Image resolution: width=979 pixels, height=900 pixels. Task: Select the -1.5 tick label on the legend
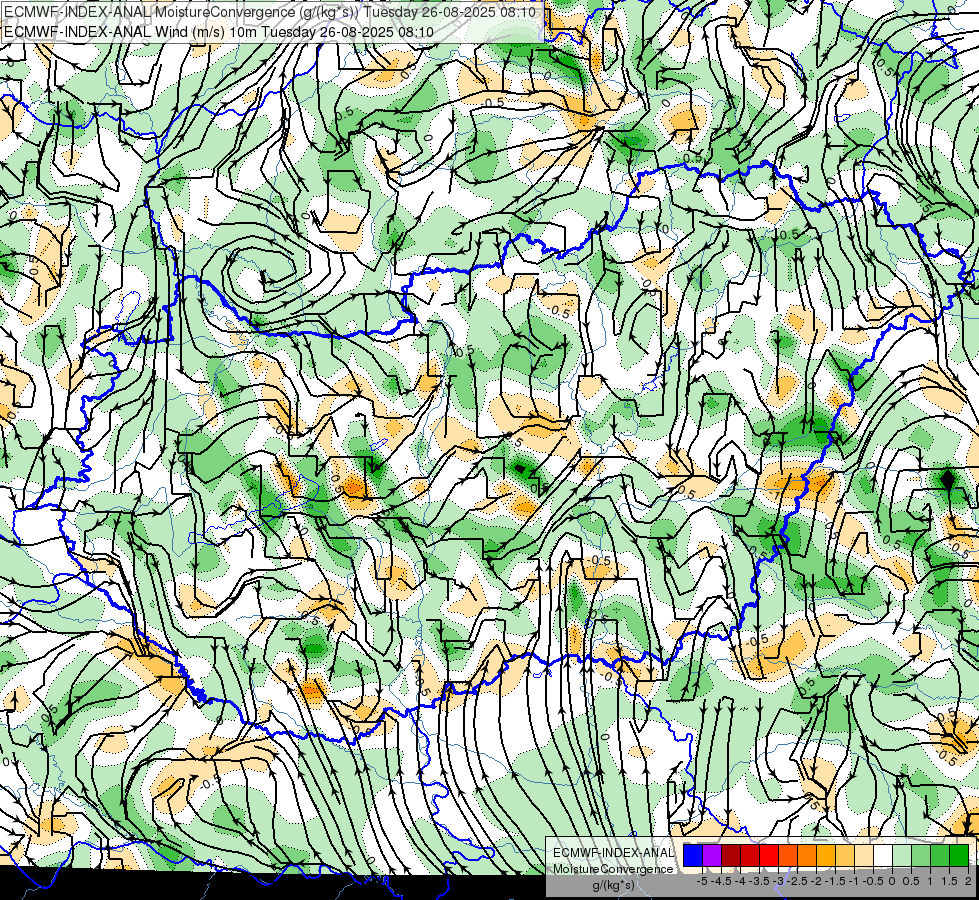[835, 881]
